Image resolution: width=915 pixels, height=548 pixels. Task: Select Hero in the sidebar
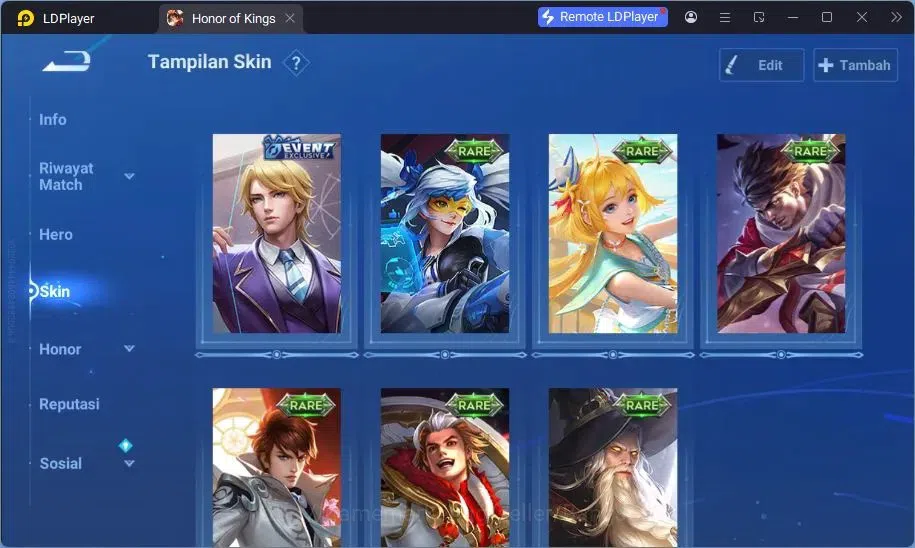56,235
